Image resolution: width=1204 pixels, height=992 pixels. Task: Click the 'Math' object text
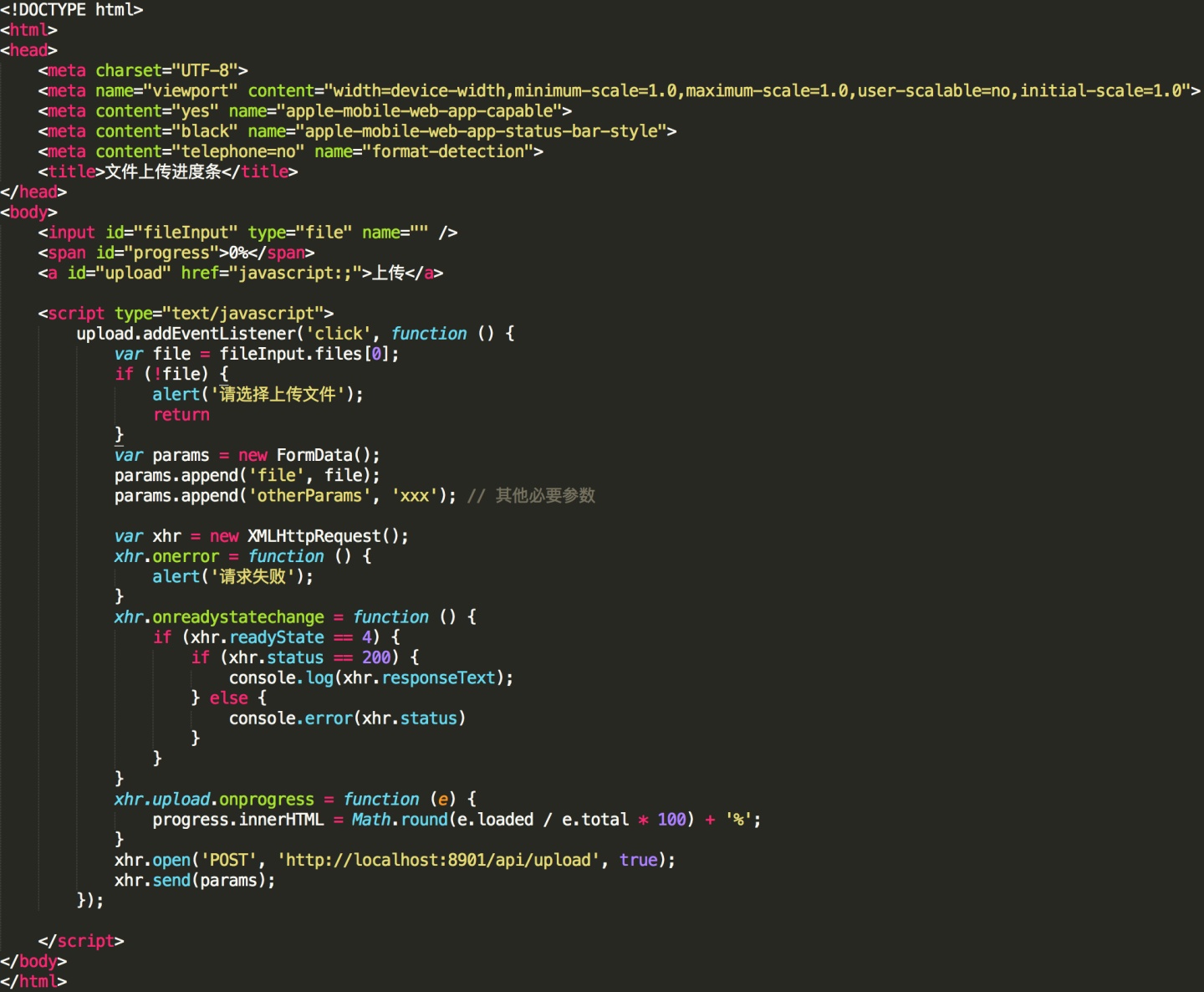click(x=370, y=820)
